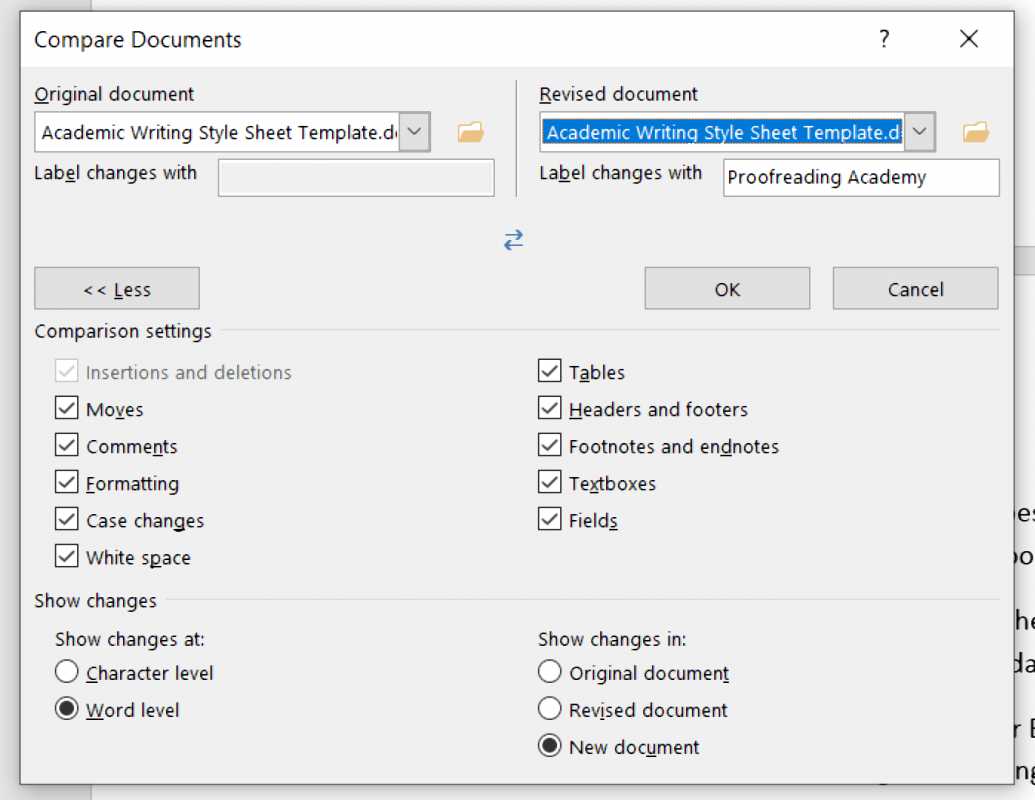This screenshot has height=800, width=1035.
Task: Uncheck the Moves checkbox
Action: click(67, 409)
